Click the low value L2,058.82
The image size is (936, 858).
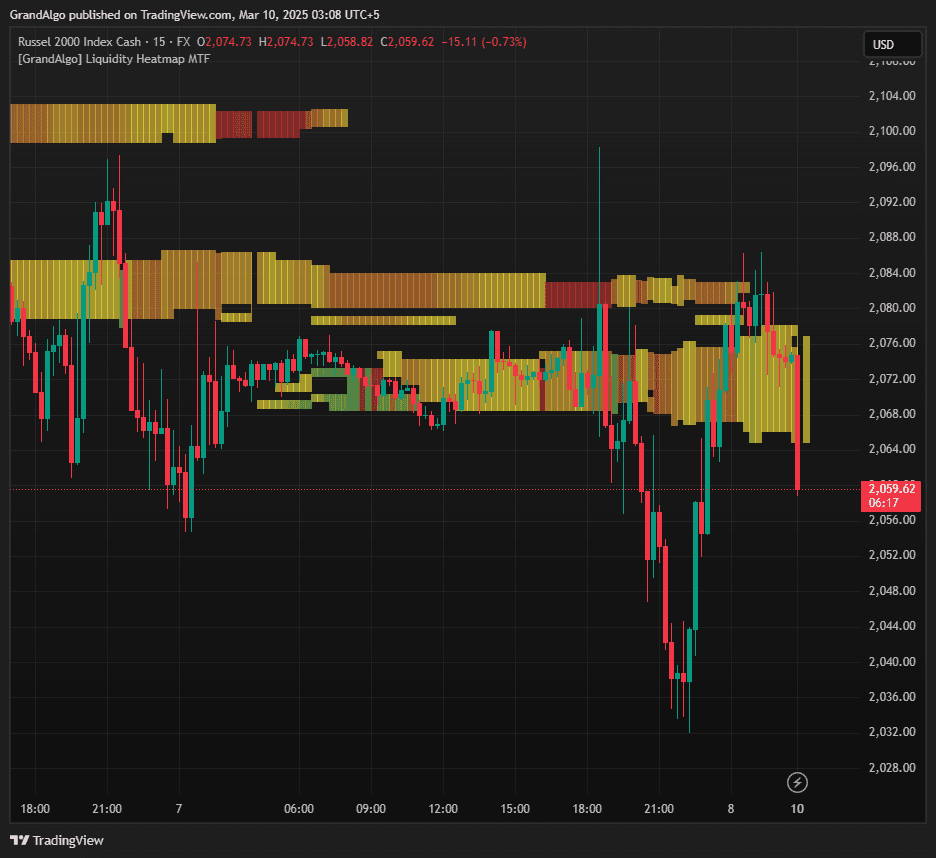[346, 42]
